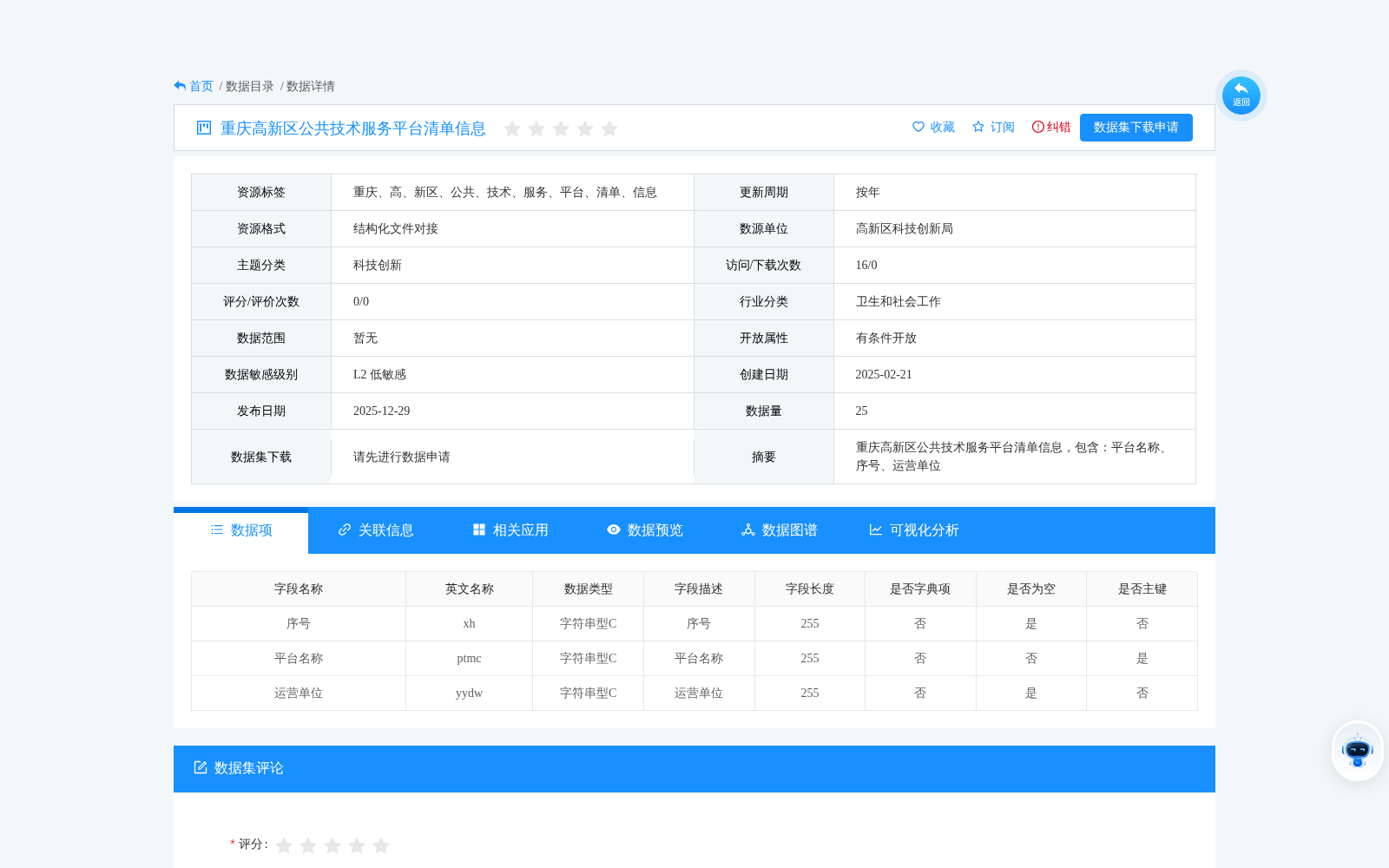
Task: Select second star in 评分 comment rating
Action: coord(308,845)
